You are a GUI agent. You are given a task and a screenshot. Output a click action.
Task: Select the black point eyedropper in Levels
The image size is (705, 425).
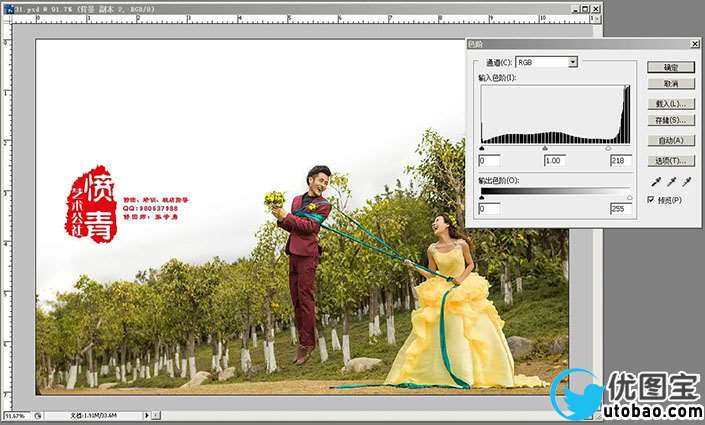[x=656, y=182]
